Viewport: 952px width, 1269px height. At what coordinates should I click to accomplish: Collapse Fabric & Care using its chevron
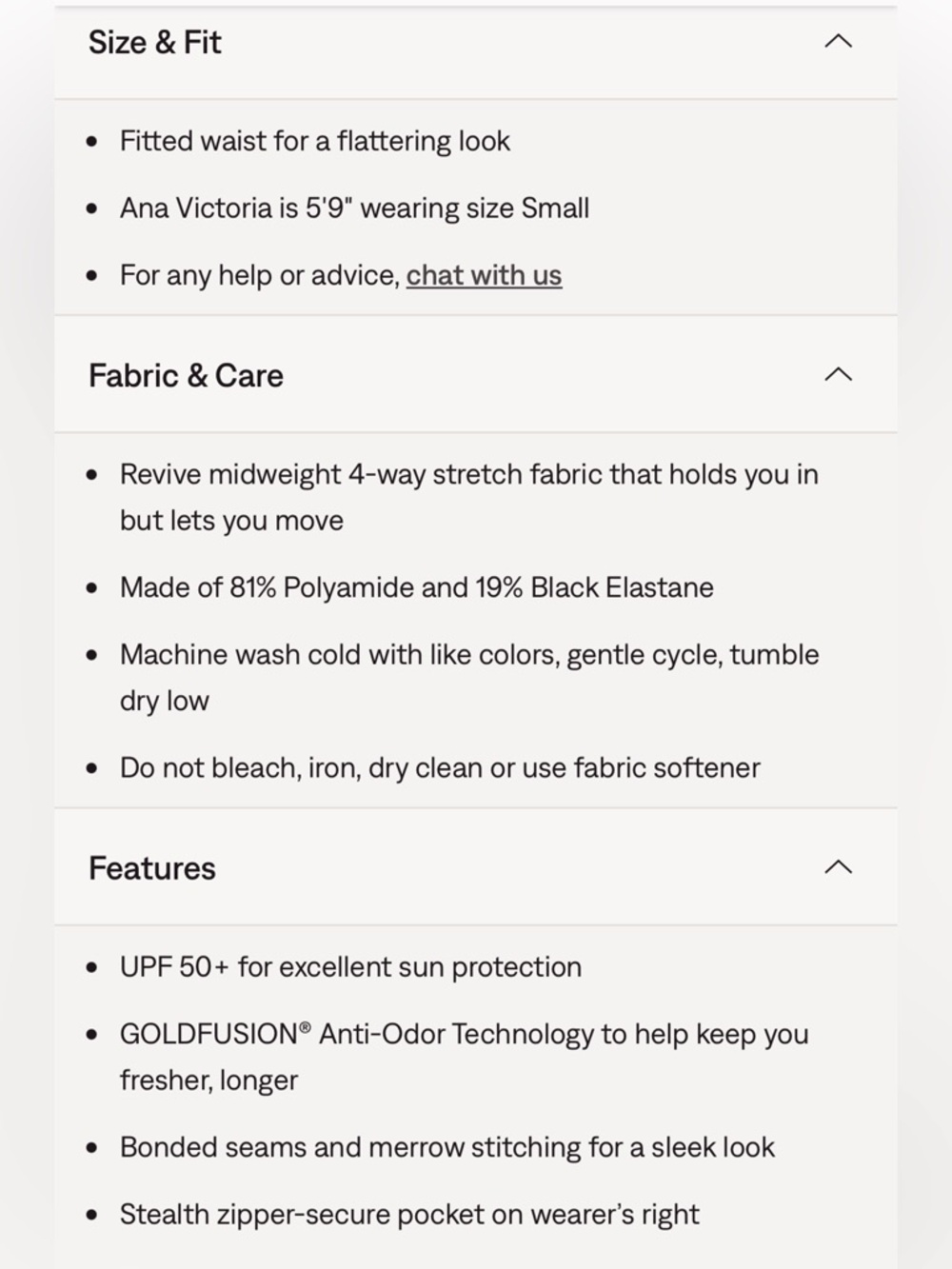click(838, 375)
